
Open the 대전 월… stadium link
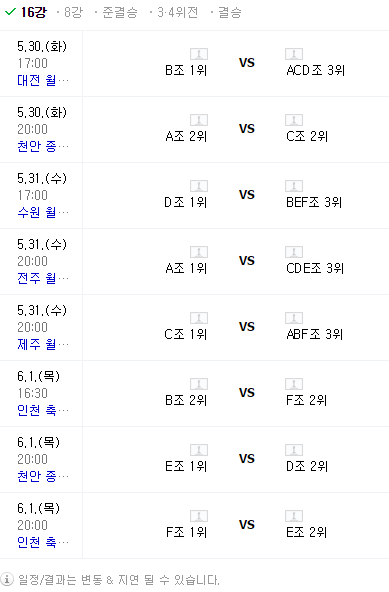click(43, 80)
